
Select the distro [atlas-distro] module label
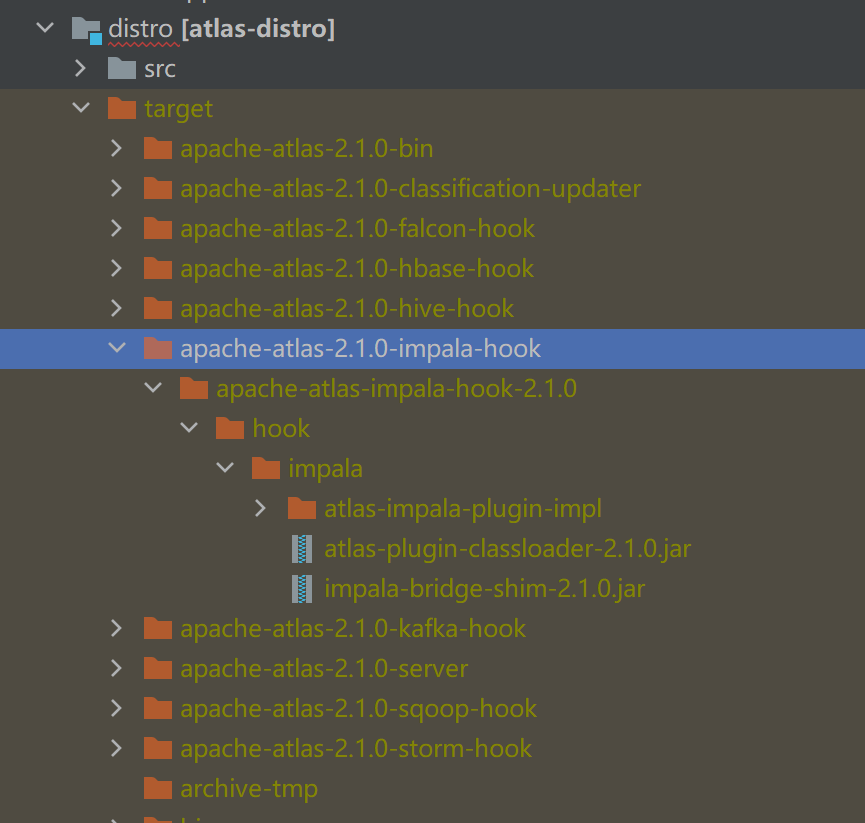[221, 29]
